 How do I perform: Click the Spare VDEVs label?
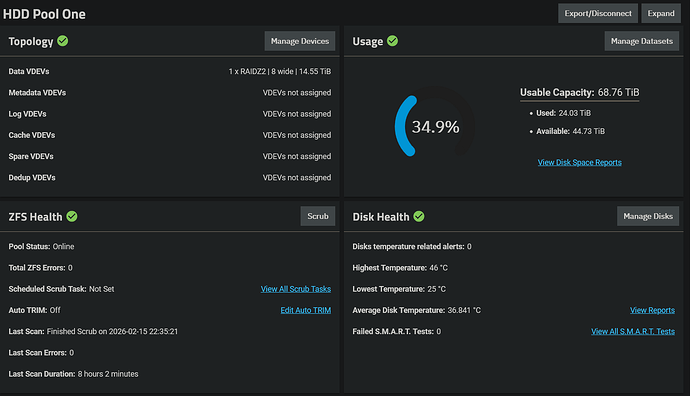pyautogui.click(x=31, y=156)
